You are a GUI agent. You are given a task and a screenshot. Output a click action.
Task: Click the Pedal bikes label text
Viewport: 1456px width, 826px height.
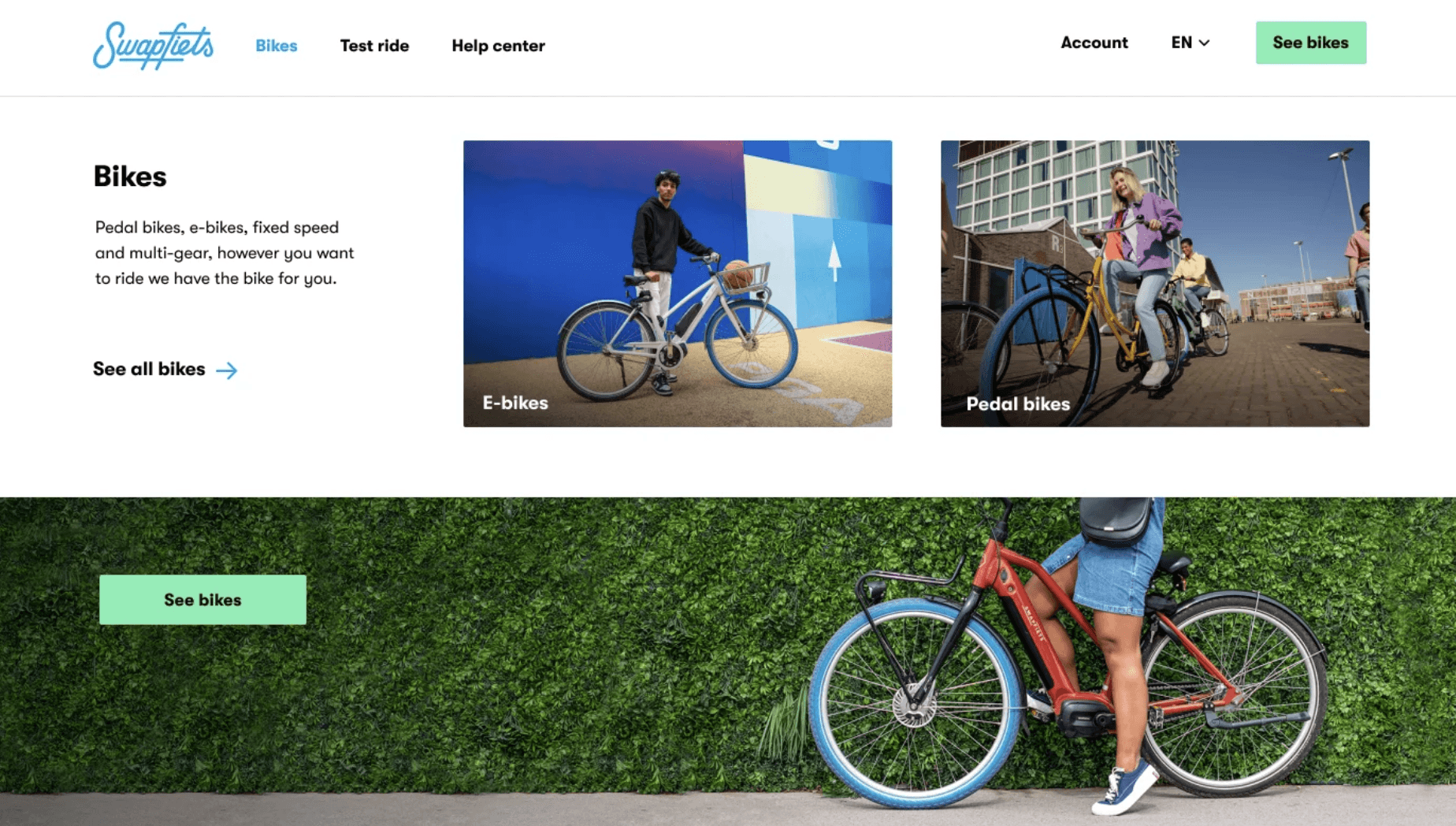[x=1018, y=404]
